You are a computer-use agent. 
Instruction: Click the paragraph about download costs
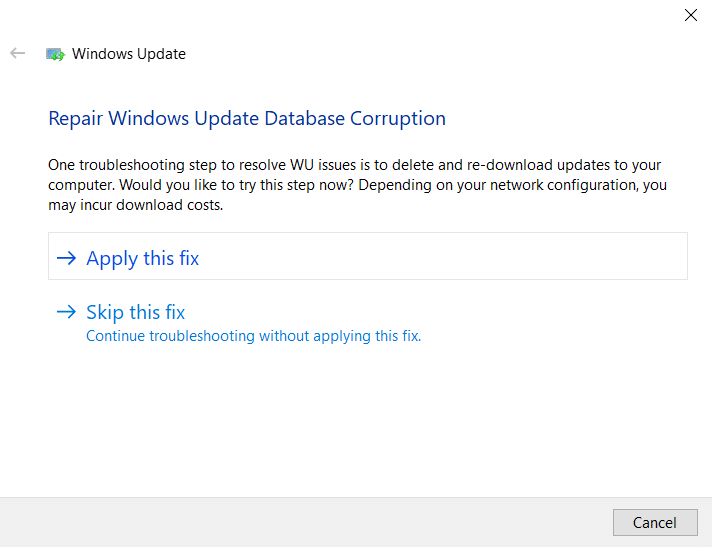(357, 185)
